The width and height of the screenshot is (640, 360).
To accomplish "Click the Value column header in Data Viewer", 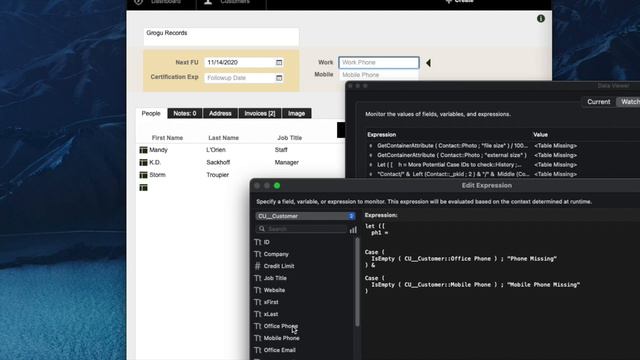I will (x=540, y=135).
